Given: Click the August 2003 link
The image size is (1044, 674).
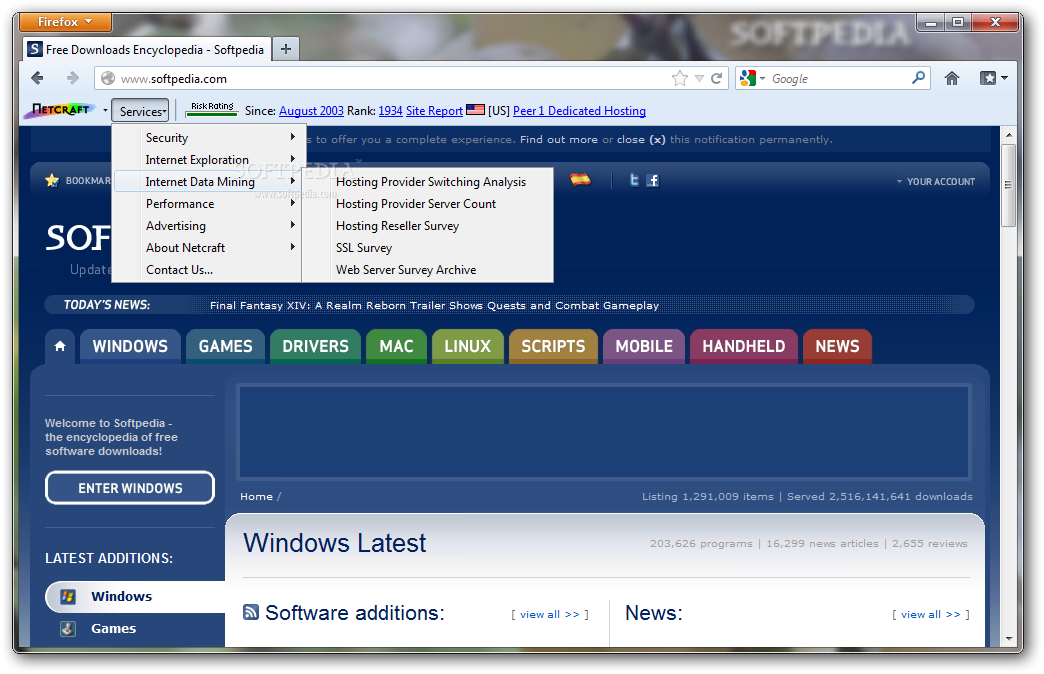Looking at the screenshot, I should click(x=311, y=111).
